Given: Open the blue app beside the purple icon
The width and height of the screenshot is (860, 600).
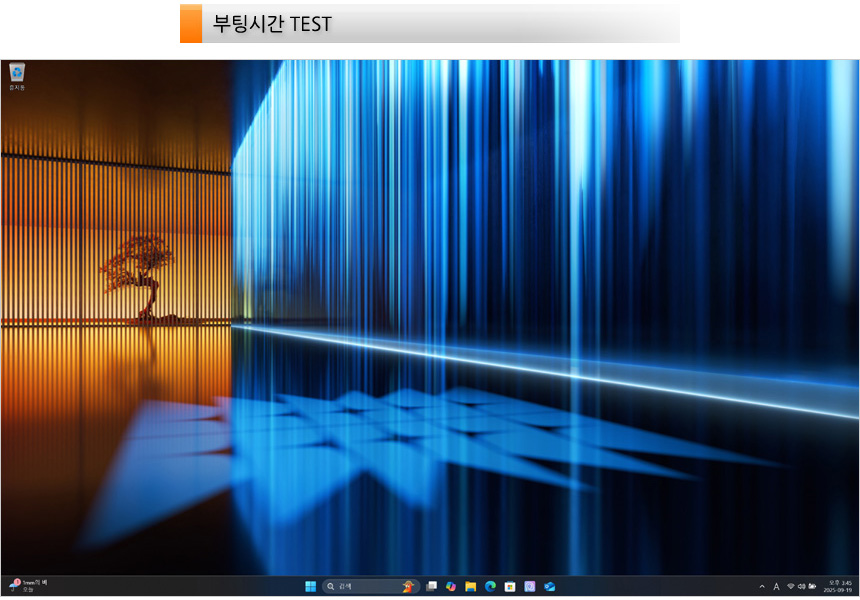Looking at the screenshot, I should 550,586.
